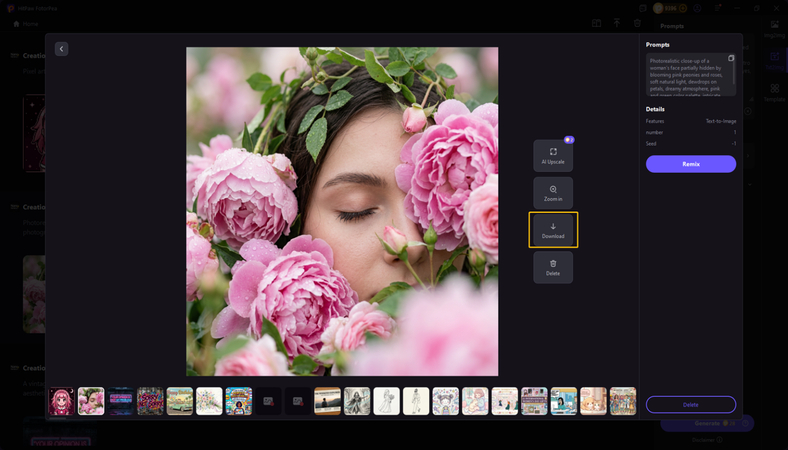
Task: Select the first anime girl thumbnail
Action: point(62,401)
